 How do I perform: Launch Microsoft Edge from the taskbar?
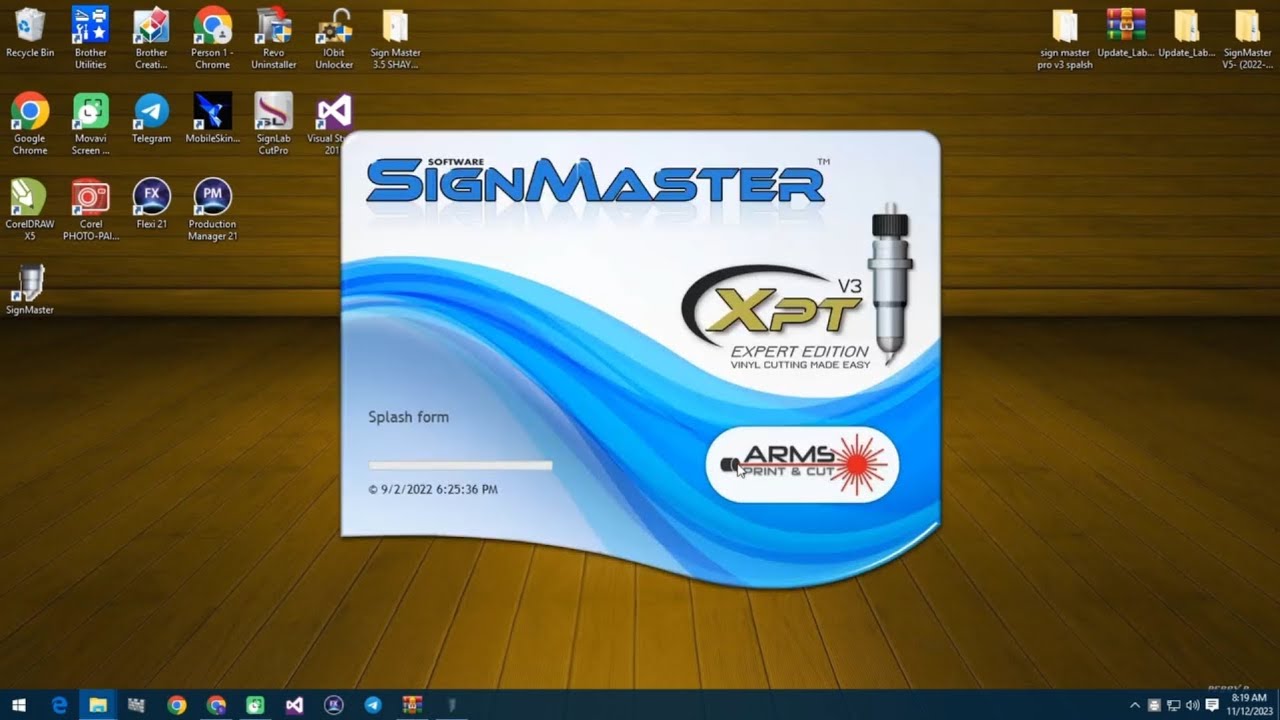coord(59,705)
